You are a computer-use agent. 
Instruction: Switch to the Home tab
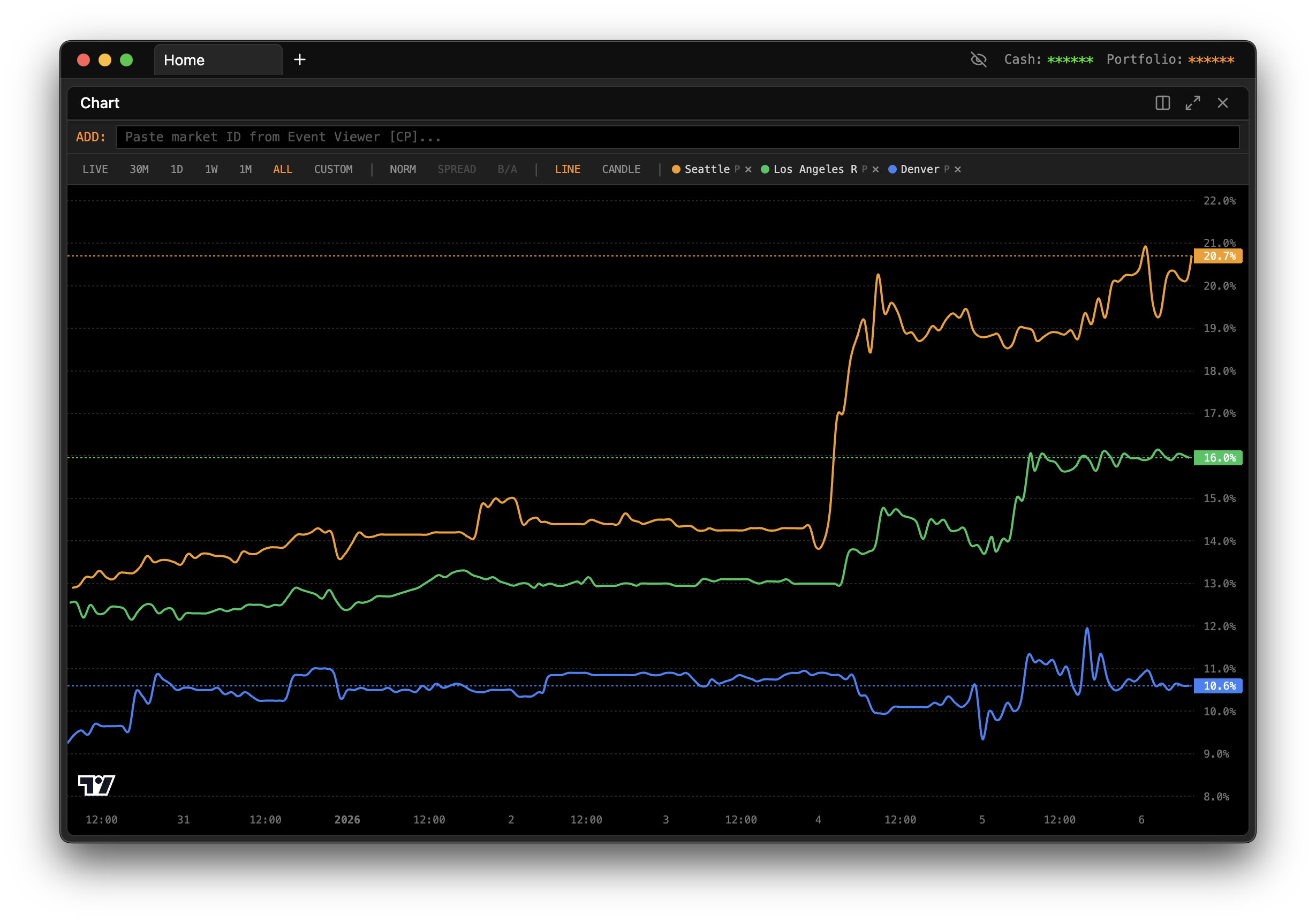pyautogui.click(x=218, y=60)
